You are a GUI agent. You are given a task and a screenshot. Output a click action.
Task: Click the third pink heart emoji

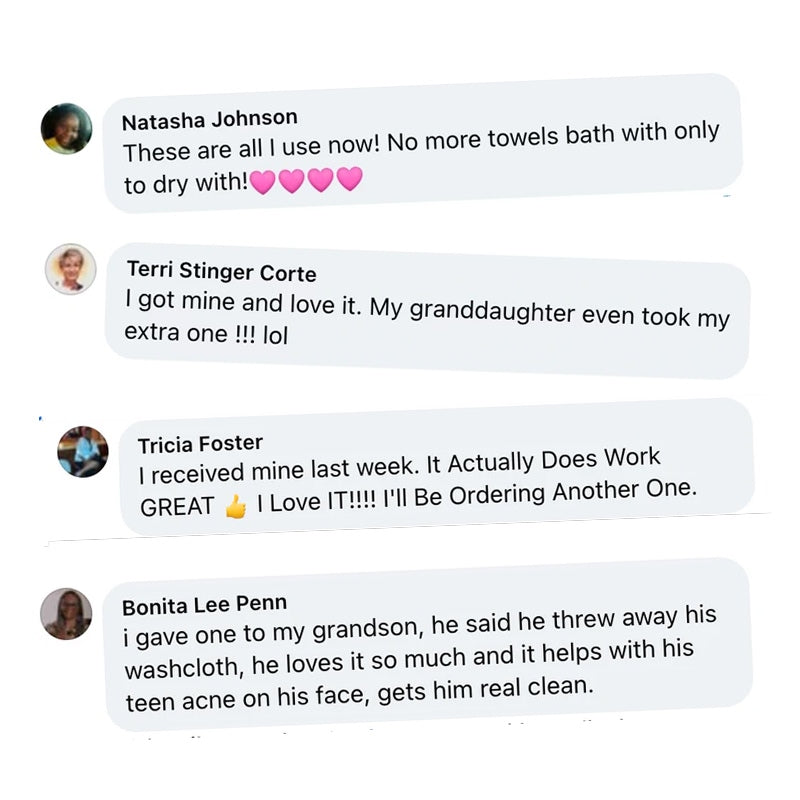[x=320, y=181]
